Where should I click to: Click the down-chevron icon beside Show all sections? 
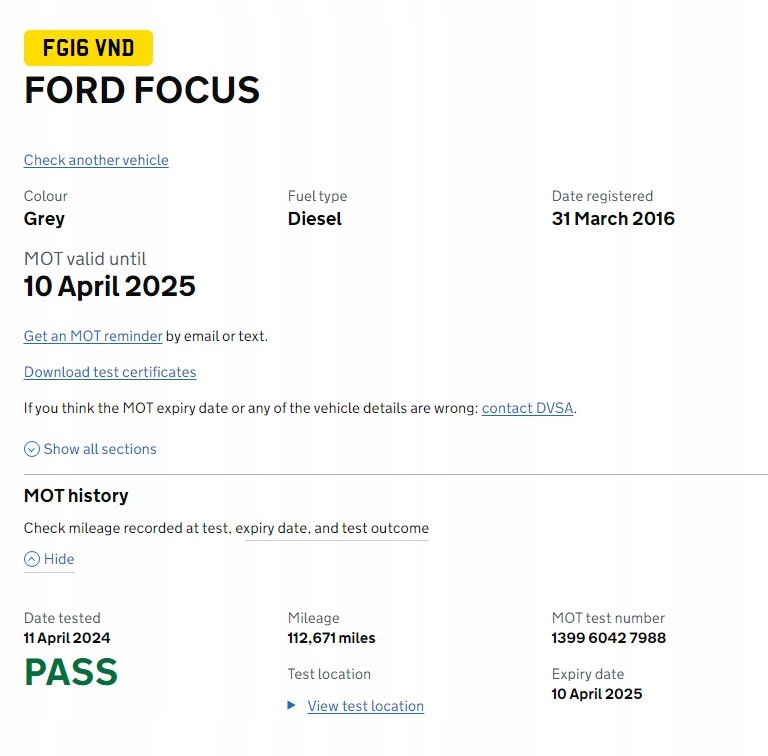pos(32,449)
